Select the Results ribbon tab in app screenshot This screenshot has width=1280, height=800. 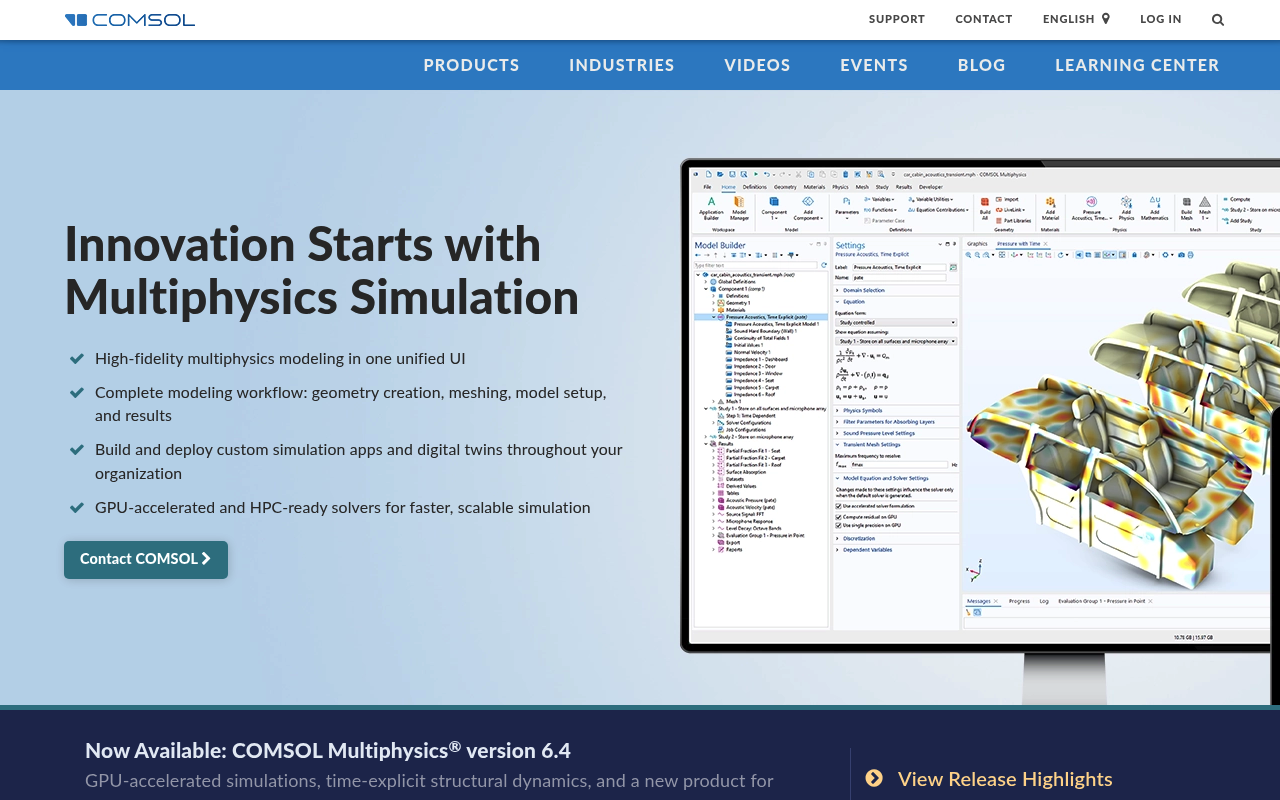(904, 187)
